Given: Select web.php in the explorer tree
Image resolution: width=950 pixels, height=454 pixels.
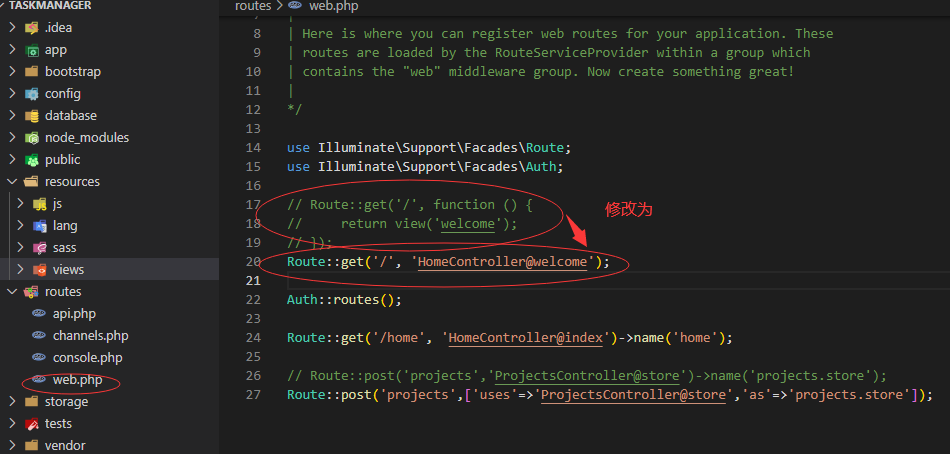Looking at the screenshot, I should 77,380.
